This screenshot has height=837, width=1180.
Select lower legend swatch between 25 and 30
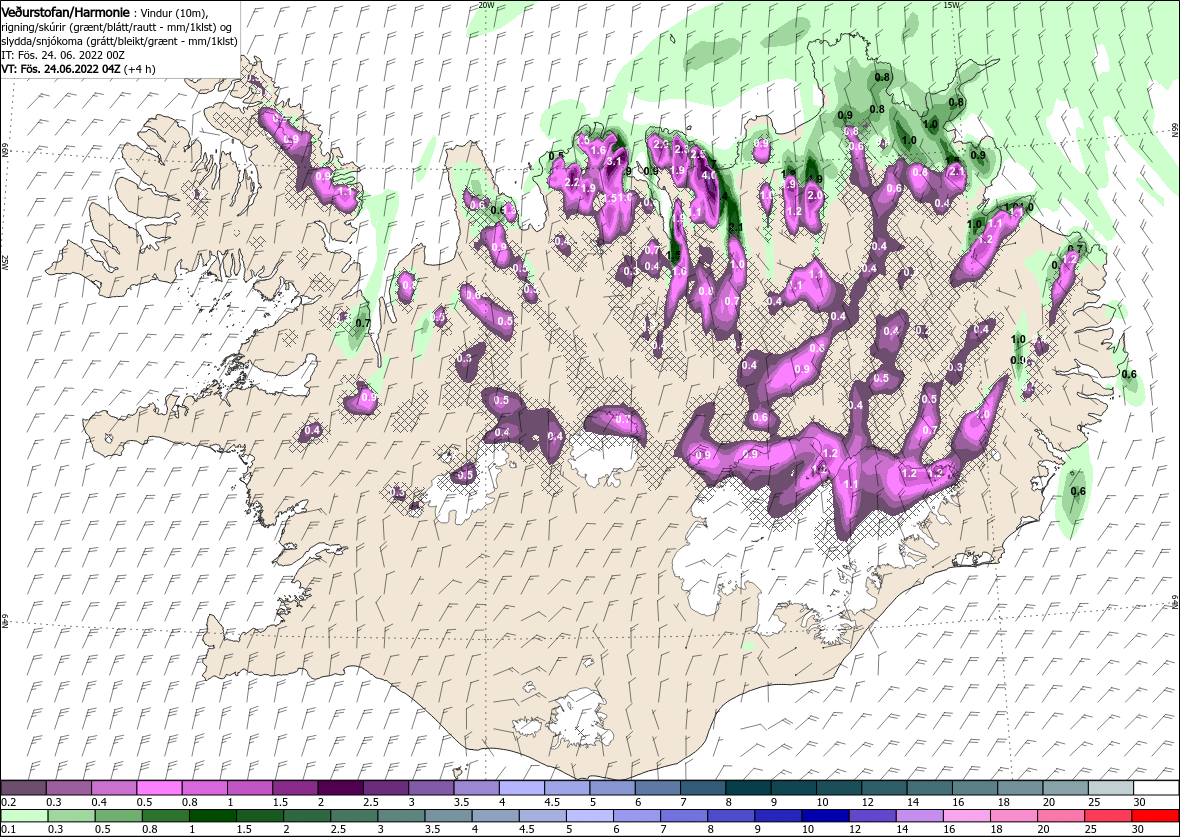point(1108,817)
